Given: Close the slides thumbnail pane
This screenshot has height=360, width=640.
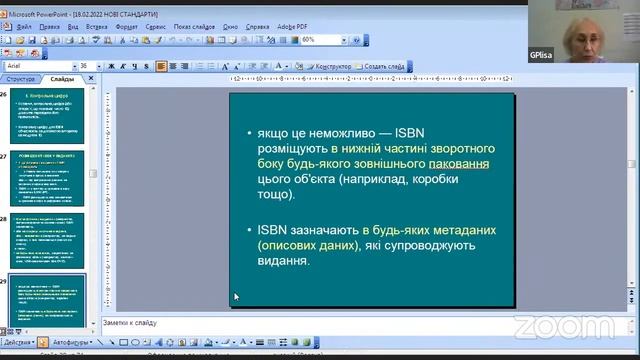Looking at the screenshot, I should tap(91, 78).
